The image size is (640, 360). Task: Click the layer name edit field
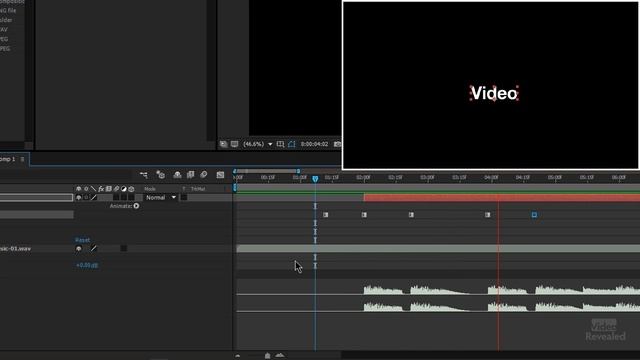[36, 198]
